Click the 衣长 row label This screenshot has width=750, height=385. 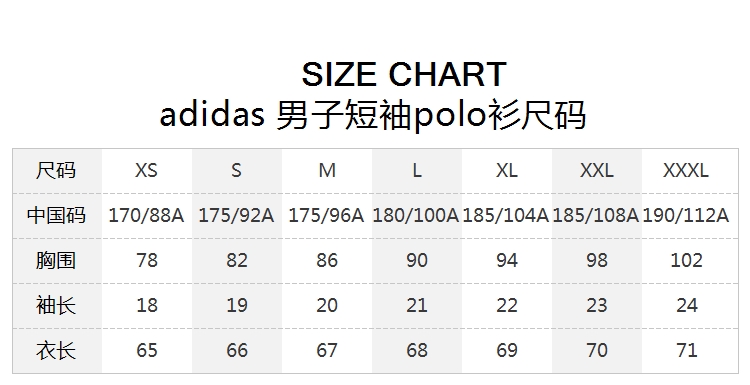click(x=56, y=350)
